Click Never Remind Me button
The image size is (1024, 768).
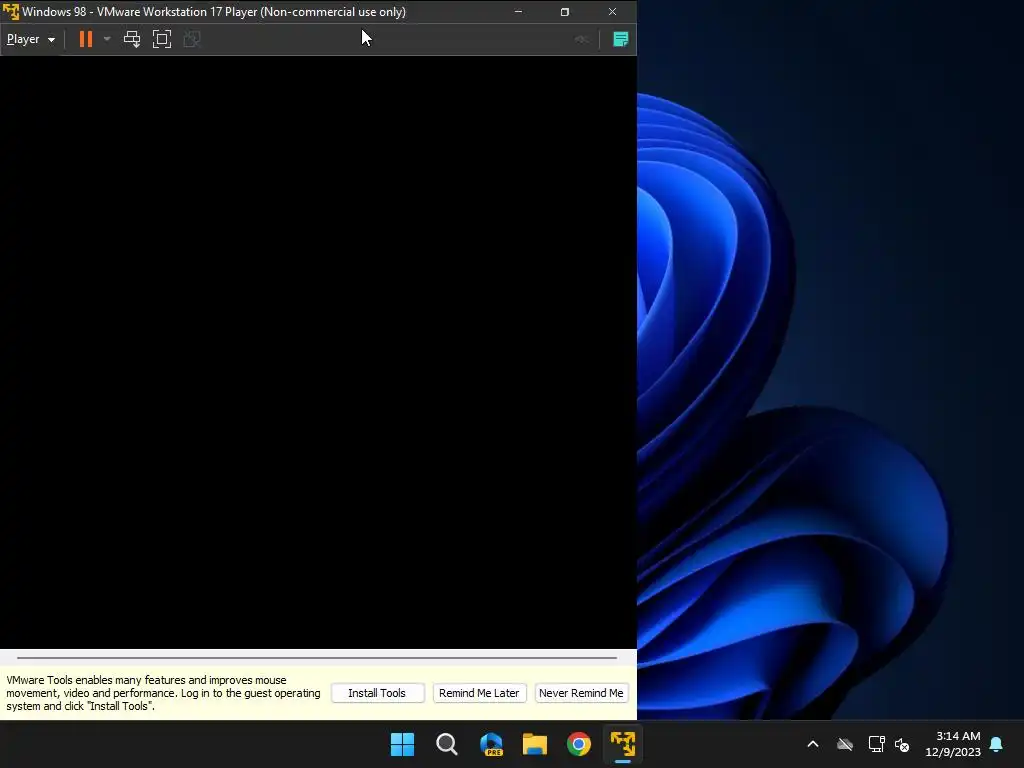point(581,693)
